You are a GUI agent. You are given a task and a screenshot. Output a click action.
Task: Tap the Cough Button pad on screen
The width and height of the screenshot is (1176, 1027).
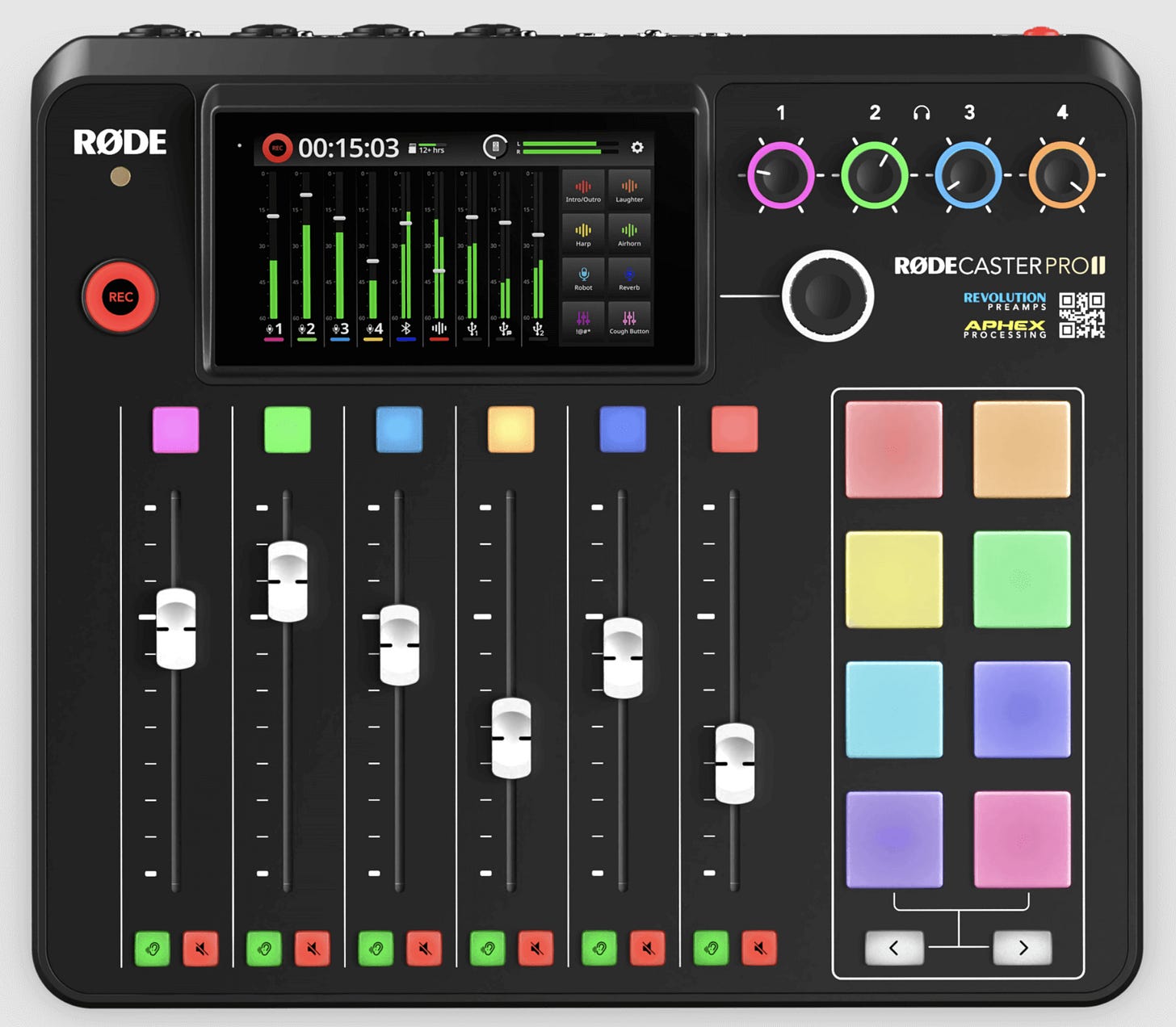click(629, 322)
